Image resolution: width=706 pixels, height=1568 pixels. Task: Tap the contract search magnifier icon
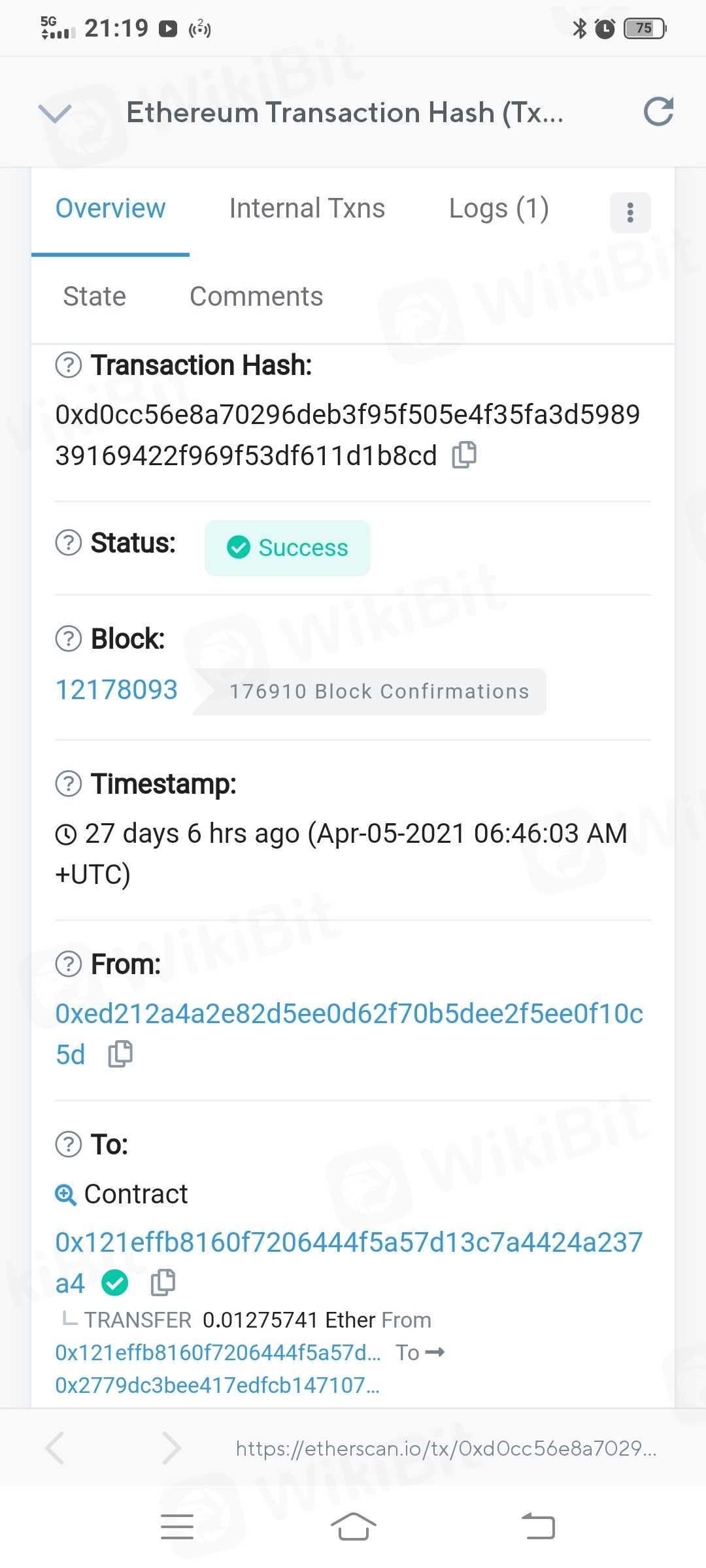(65, 1194)
